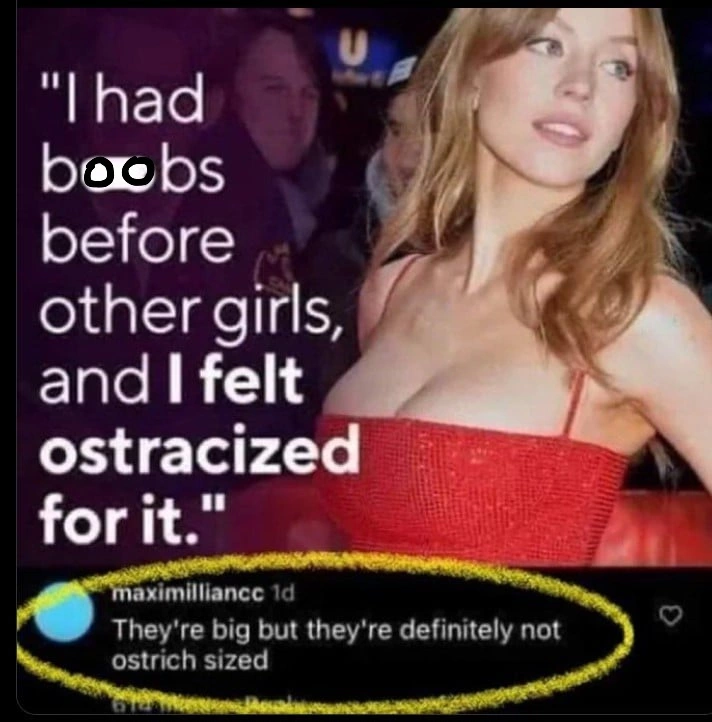Click the red sequined dress area

tap(474, 488)
